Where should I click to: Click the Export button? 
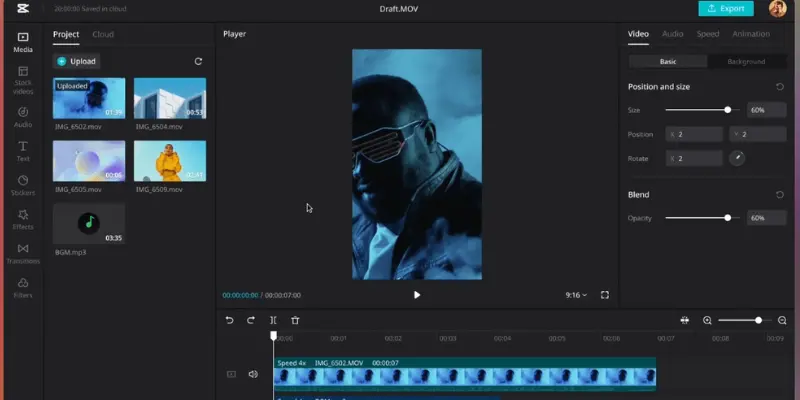click(x=726, y=9)
